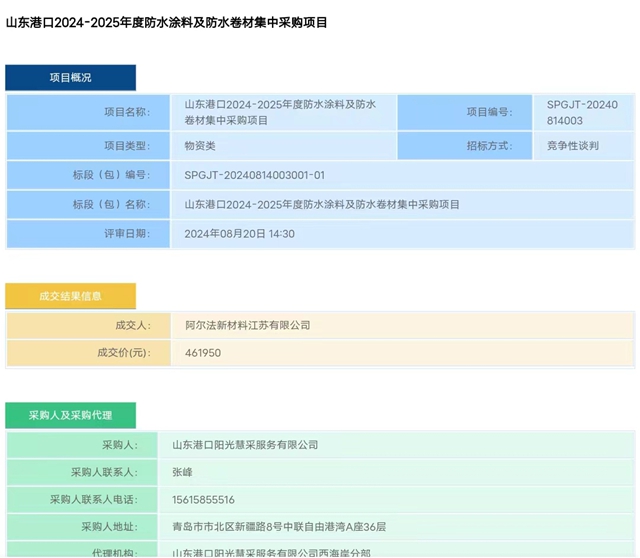Click the 项目类型 label
Image resolution: width=640 pixels, height=558 pixels.
127,146
